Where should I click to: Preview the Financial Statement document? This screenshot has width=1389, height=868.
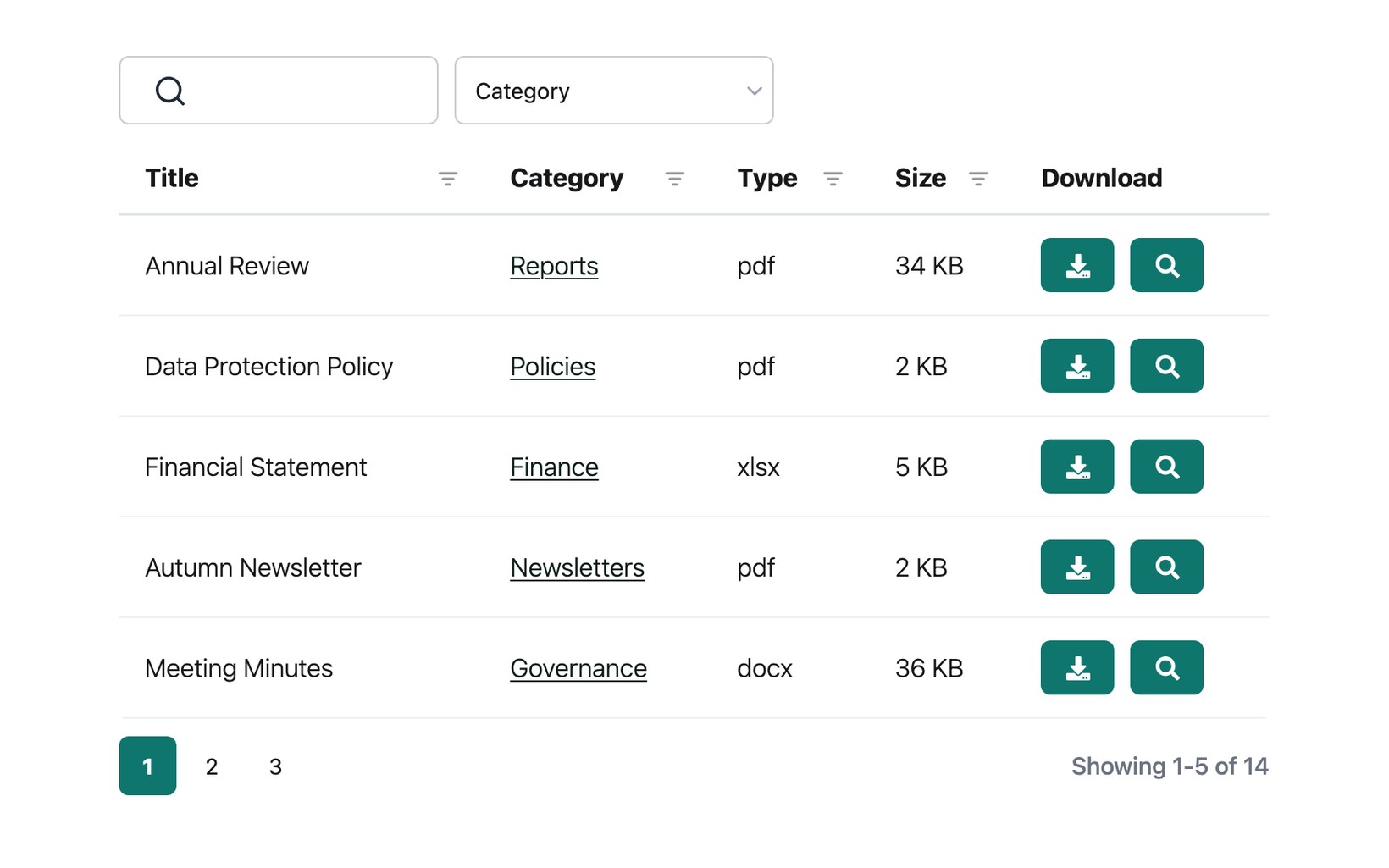1166,467
